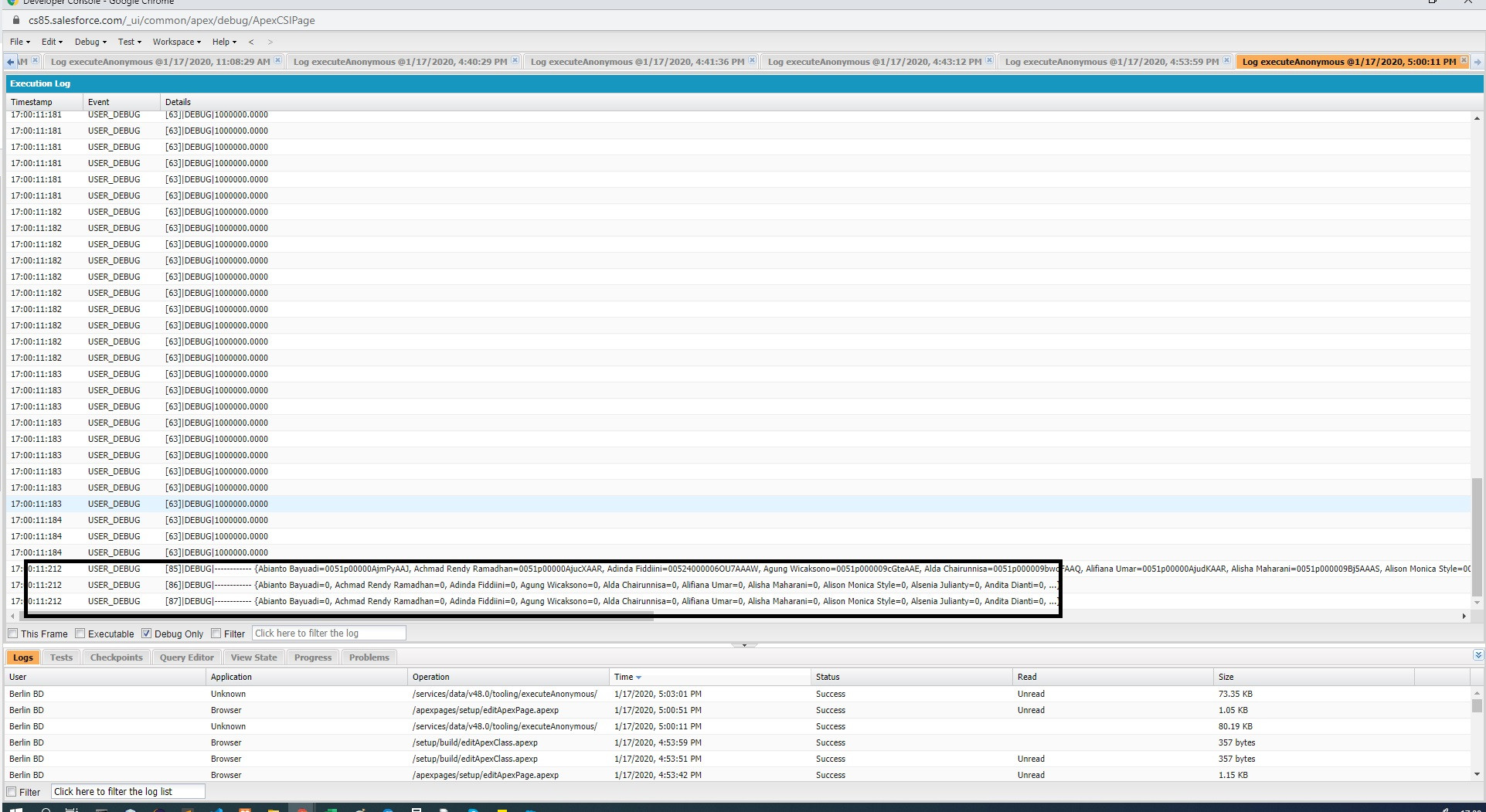Viewport: 1486px width, 812px height.
Task: Open the File menu dropdown
Action: tap(20, 42)
